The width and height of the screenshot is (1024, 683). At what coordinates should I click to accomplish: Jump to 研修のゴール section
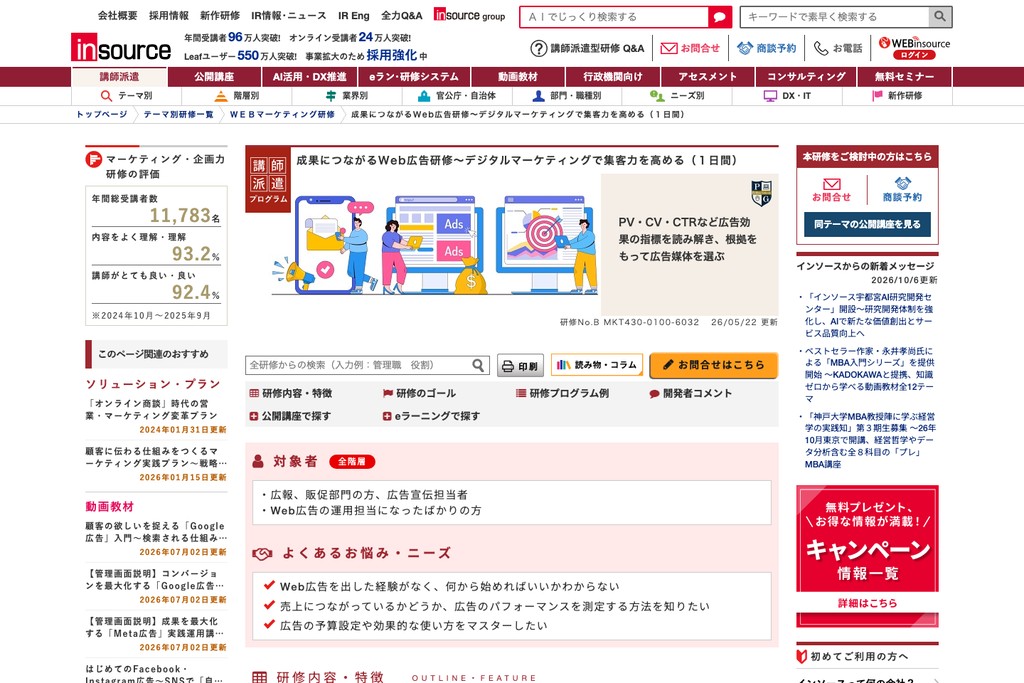pyautogui.click(x=419, y=394)
